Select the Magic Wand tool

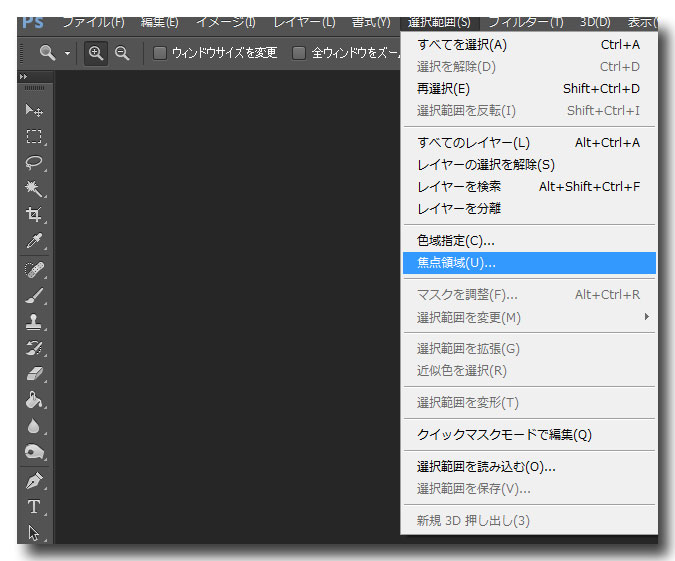point(34,189)
